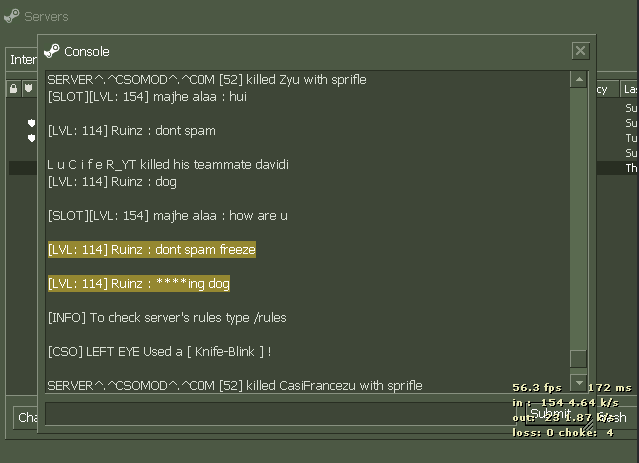Image resolution: width=639 pixels, height=463 pixels.
Task: Click the Steam logo in Console title
Action: (x=52, y=51)
